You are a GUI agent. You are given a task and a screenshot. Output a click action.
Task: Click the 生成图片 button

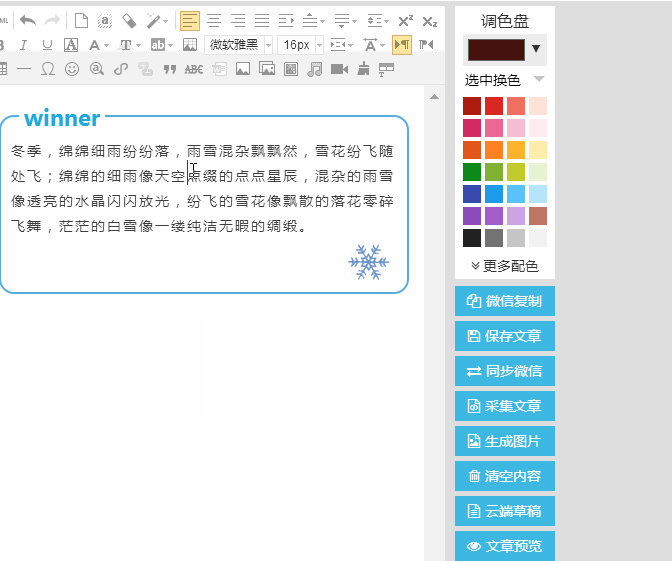pyautogui.click(x=505, y=441)
